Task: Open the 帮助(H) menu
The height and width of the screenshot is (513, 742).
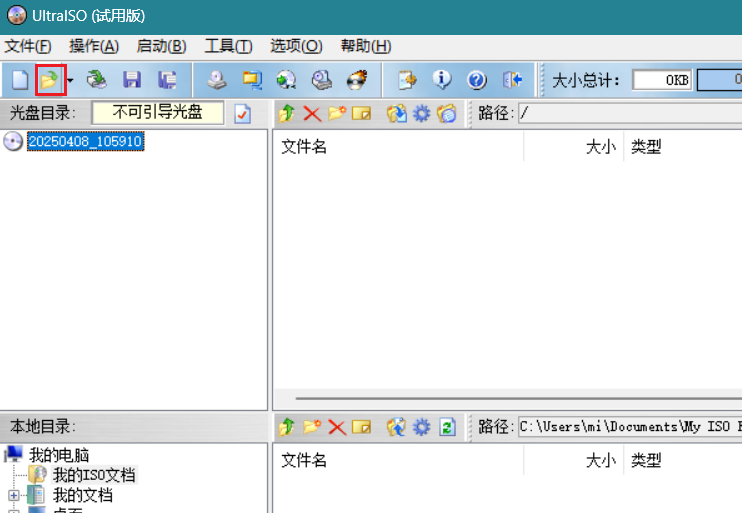Action: pyautogui.click(x=366, y=46)
